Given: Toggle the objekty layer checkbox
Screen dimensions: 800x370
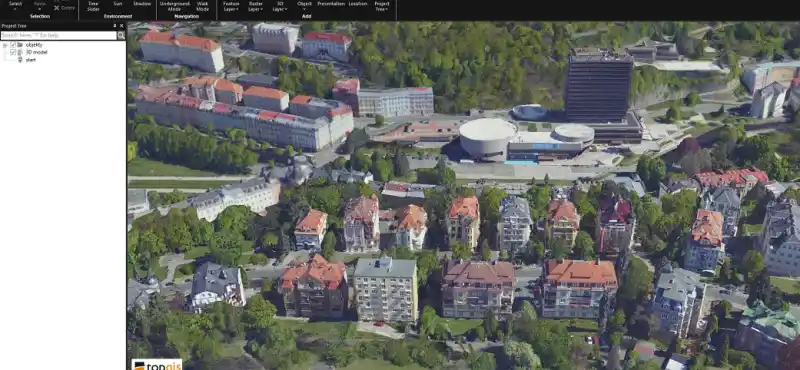Looking at the screenshot, I should pyautogui.click(x=13, y=45).
